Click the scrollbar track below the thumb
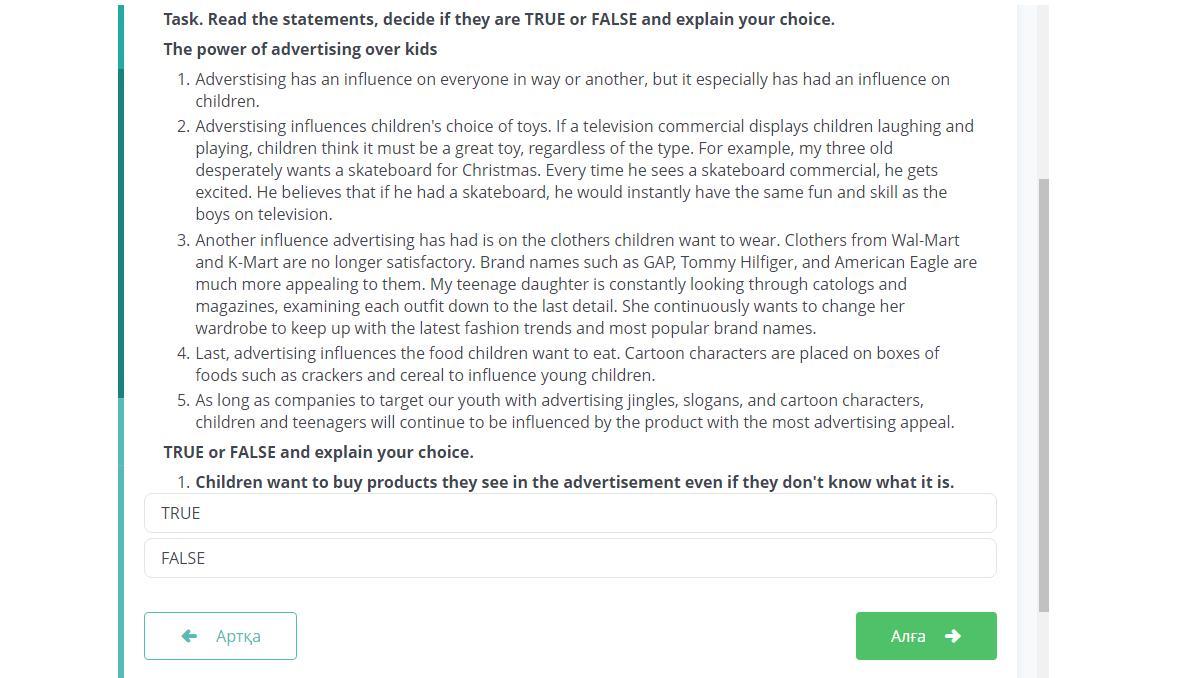The image size is (1190, 678). [x=1044, y=645]
